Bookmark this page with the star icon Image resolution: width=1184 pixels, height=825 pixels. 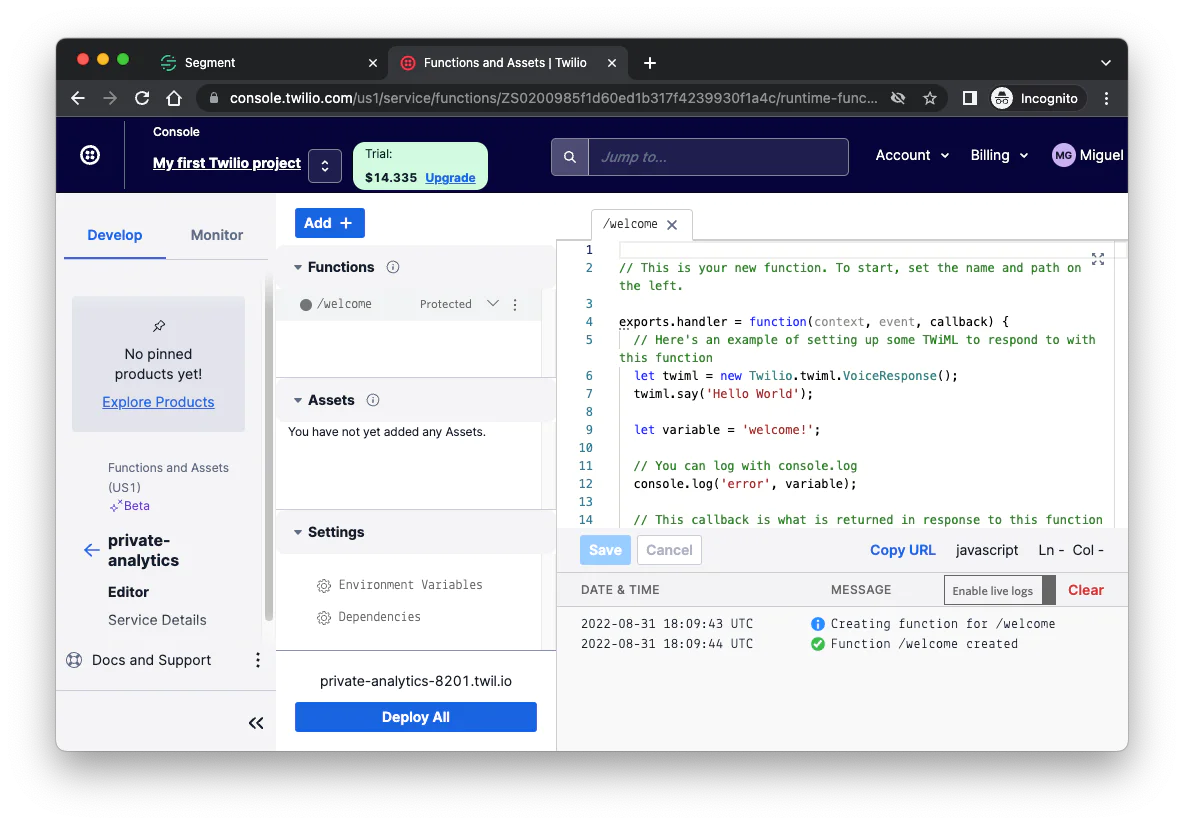tap(930, 98)
